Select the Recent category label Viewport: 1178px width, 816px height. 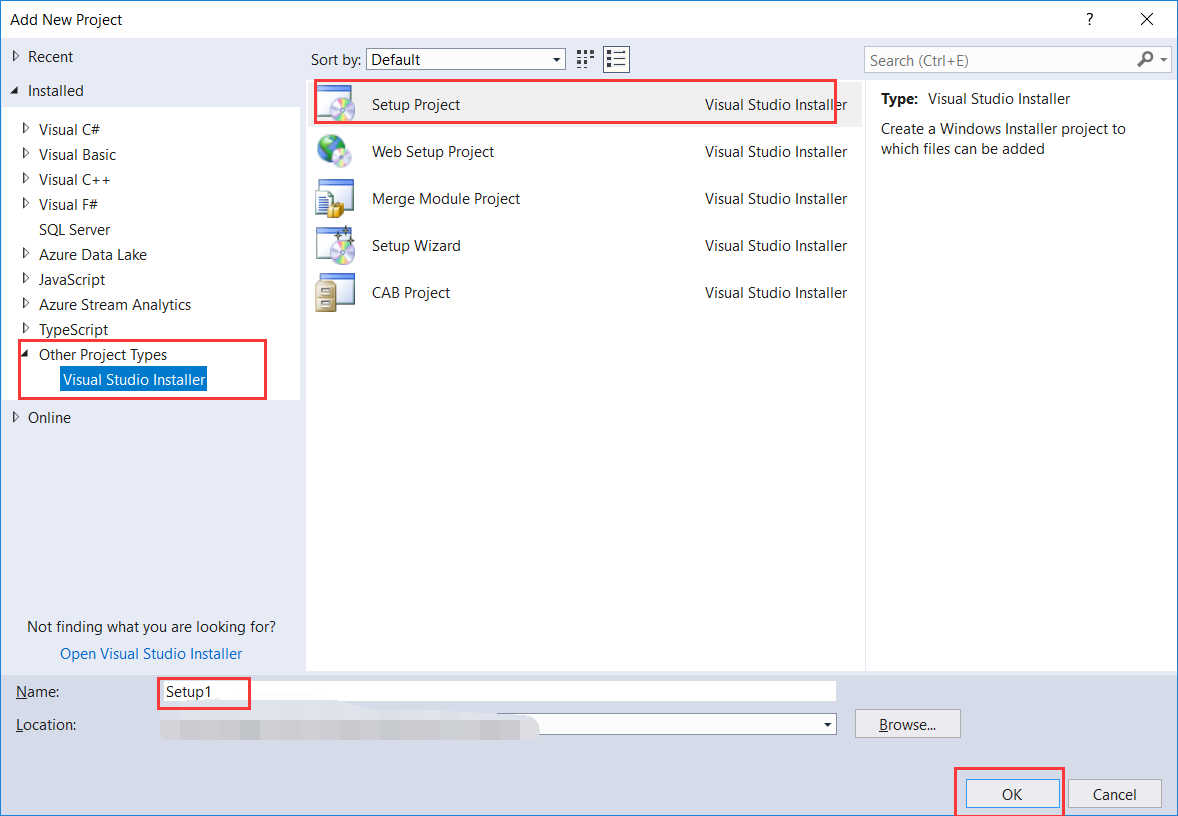(x=50, y=56)
